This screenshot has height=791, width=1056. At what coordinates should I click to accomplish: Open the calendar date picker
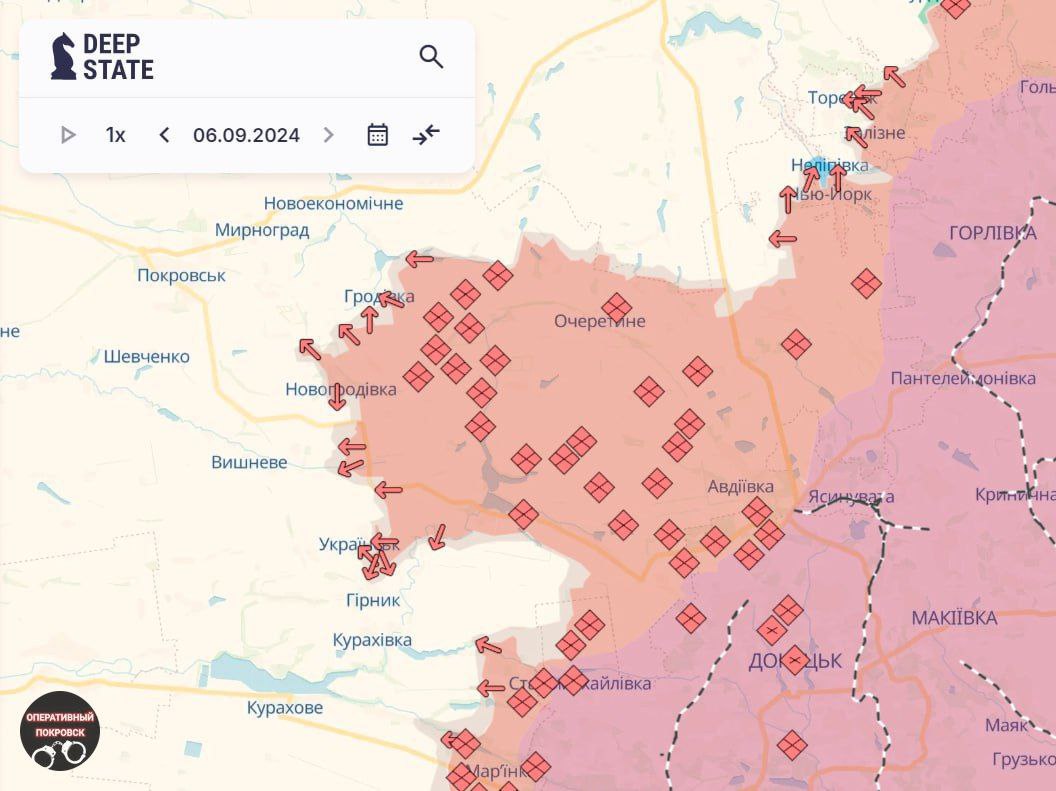(377, 135)
